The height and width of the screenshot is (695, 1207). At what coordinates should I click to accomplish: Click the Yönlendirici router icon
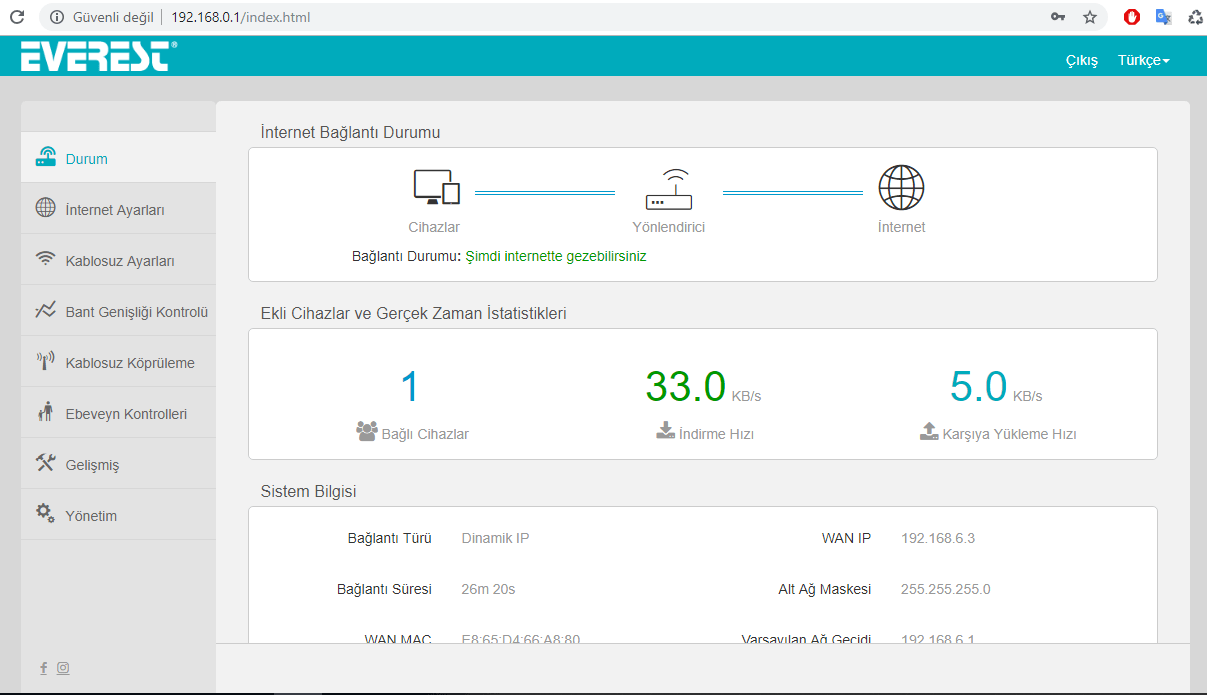pos(668,188)
